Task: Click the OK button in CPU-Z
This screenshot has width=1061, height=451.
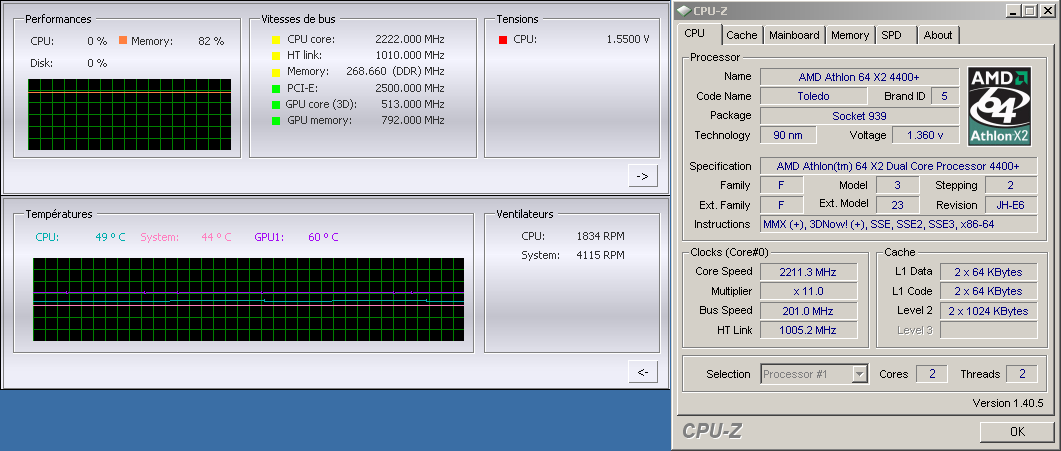Action: pyautogui.click(x=1017, y=431)
